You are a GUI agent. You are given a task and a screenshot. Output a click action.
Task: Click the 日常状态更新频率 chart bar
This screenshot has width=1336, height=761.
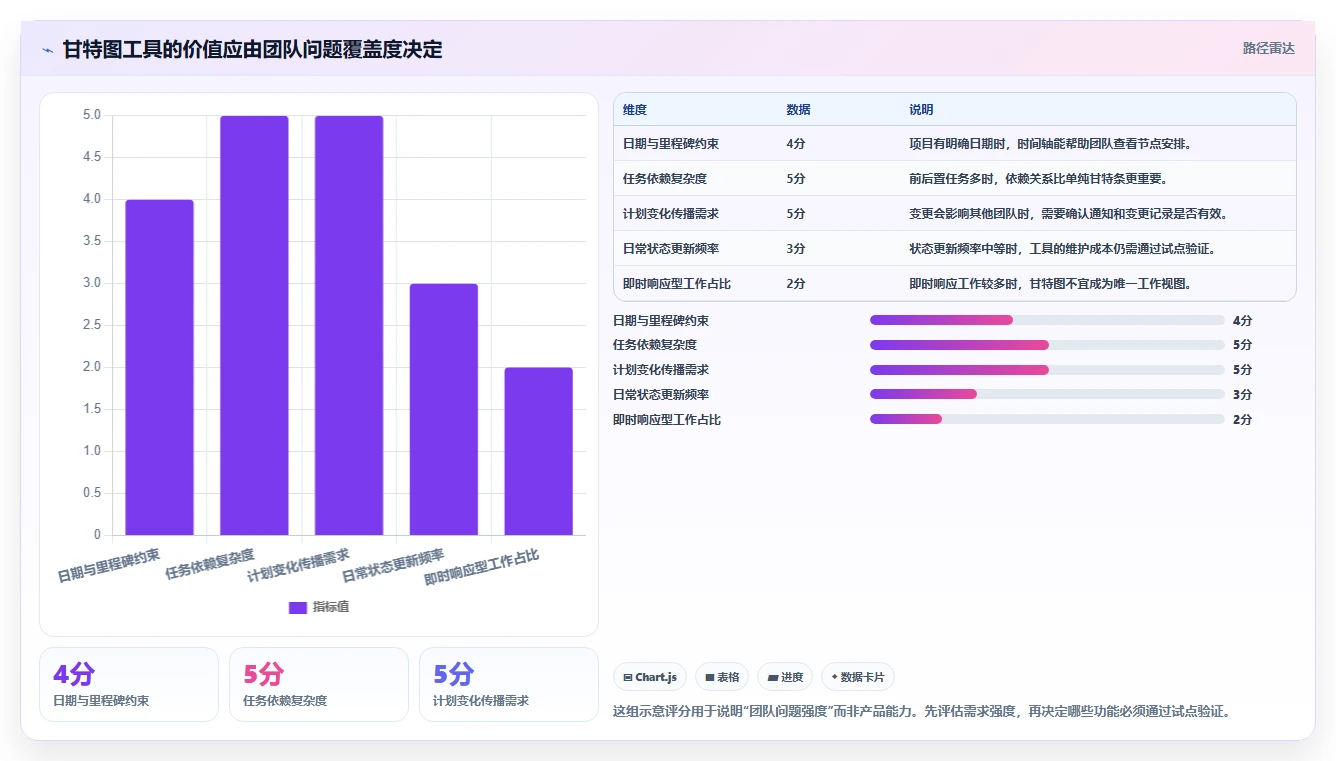(x=444, y=409)
